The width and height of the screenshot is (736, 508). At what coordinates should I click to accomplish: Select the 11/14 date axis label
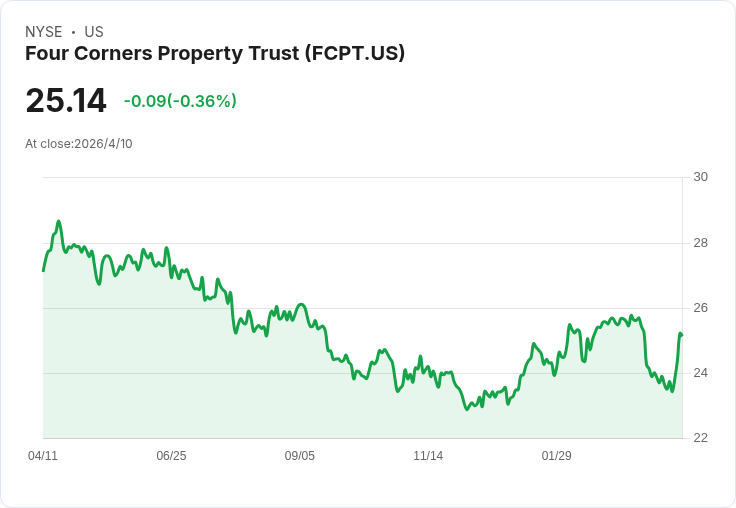pyautogui.click(x=428, y=456)
